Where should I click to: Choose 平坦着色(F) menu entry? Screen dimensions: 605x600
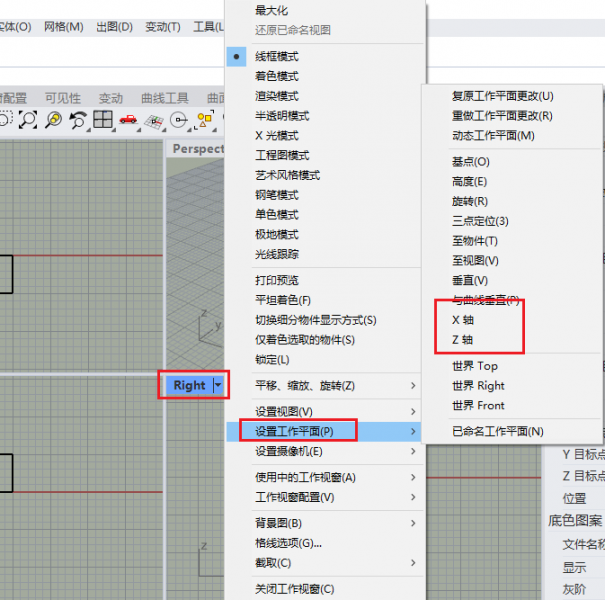[282, 300]
